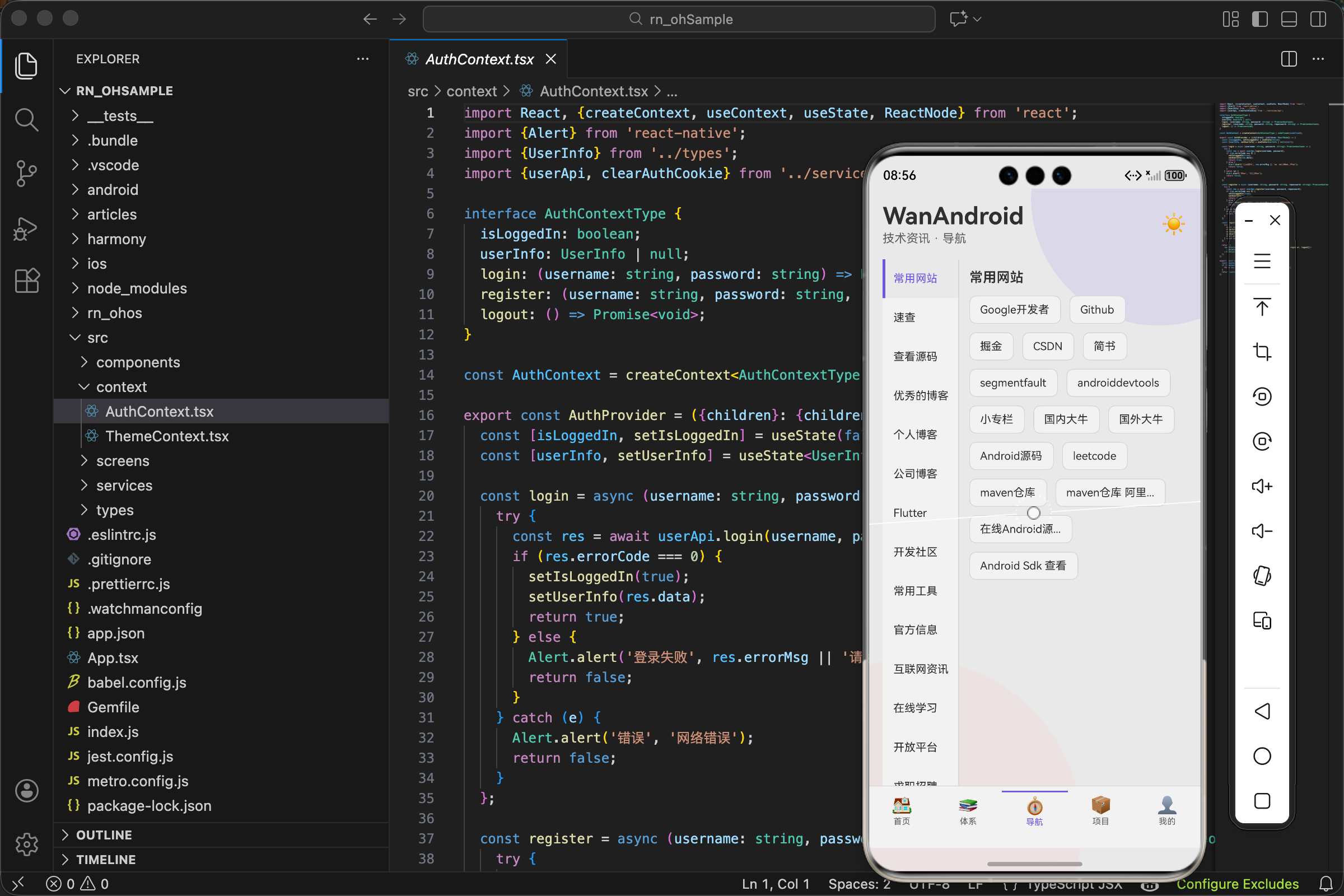Screen dimensions: 1344x896
Task: Open editor More Actions ellipsis
Action: pyautogui.click(x=1318, y=59)
